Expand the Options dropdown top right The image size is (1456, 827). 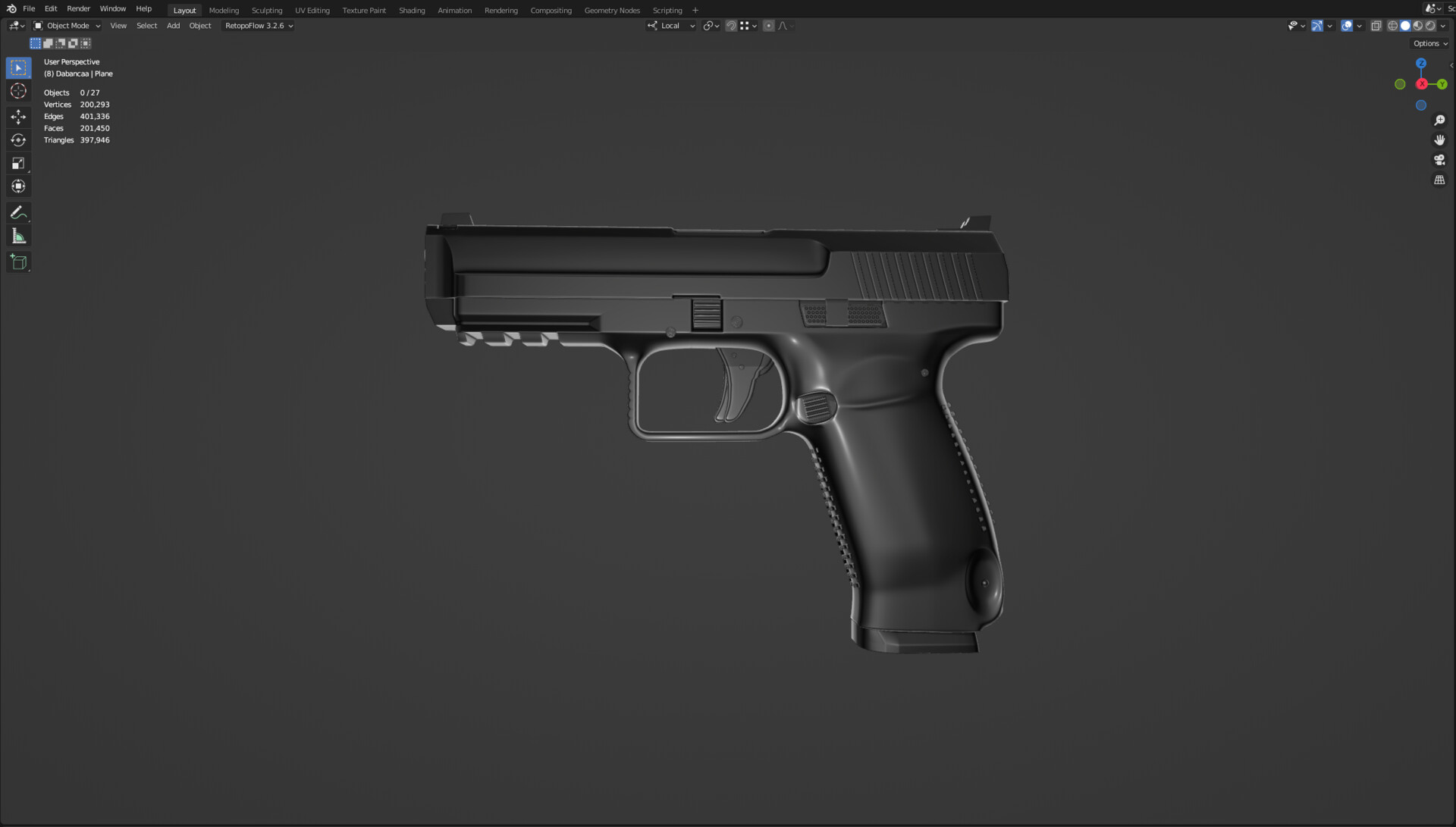(x=1429, y=43)
